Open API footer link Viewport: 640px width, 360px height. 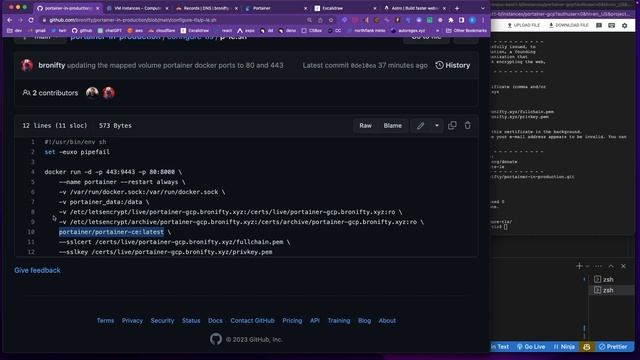(x=315, y=320)
